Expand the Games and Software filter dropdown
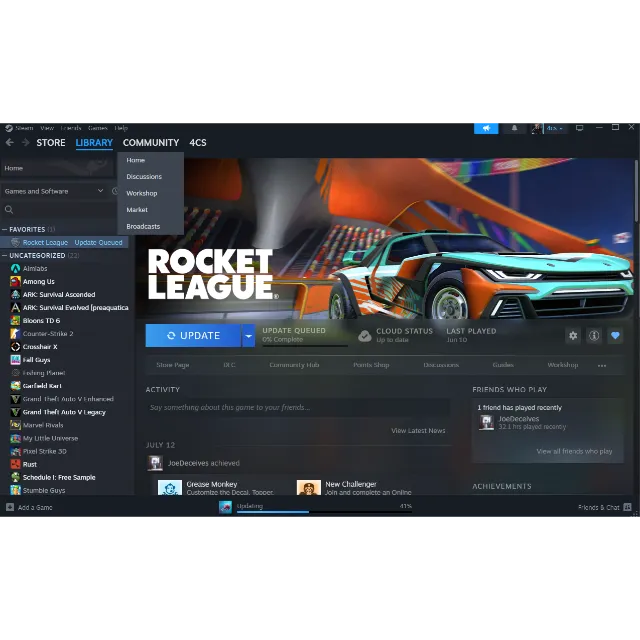Viewport: 640px width, 640px height. [100, 191]
